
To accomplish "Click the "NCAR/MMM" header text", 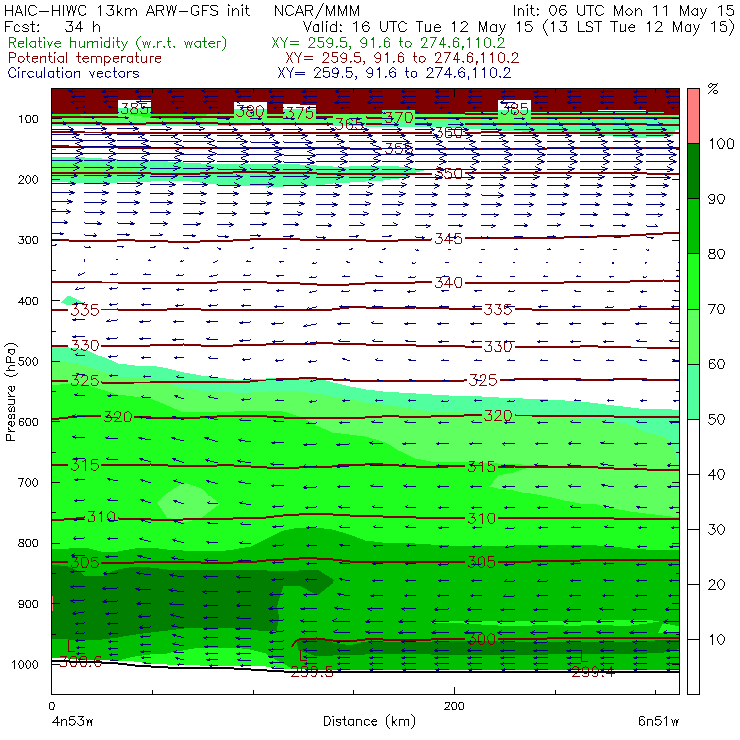I will pos(317,10).
